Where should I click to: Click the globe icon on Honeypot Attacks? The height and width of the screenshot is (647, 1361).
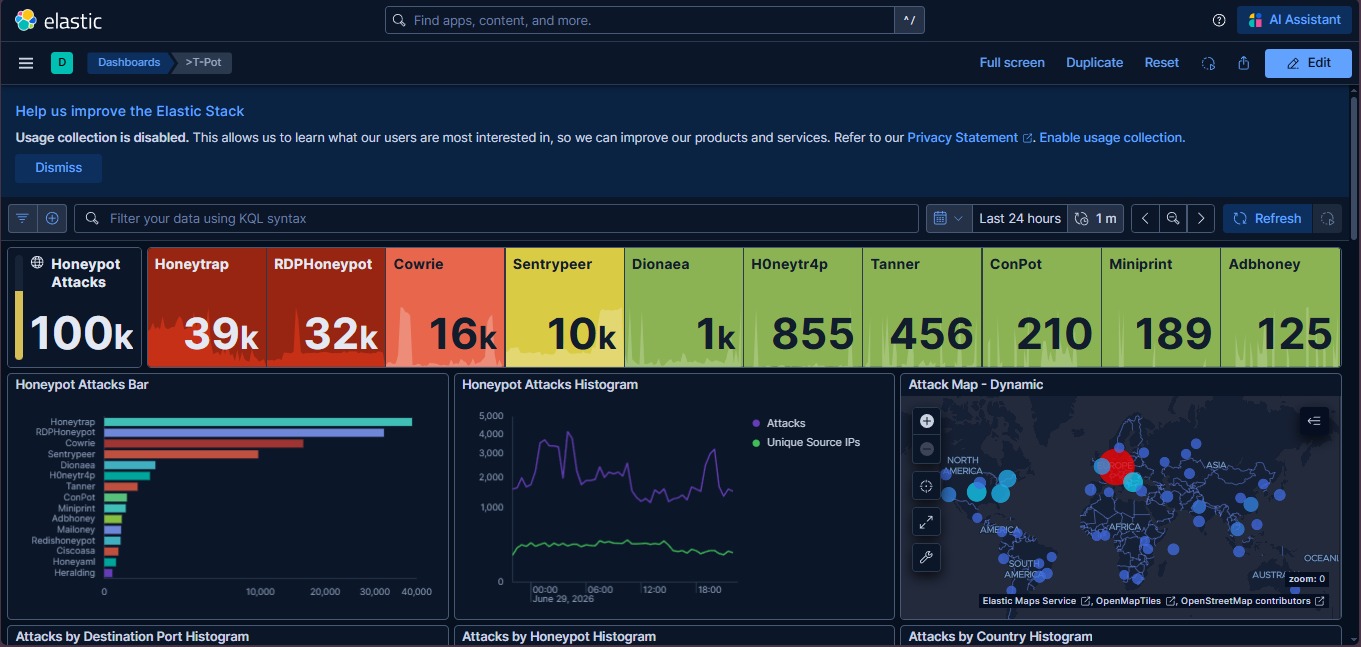(37, 263)
